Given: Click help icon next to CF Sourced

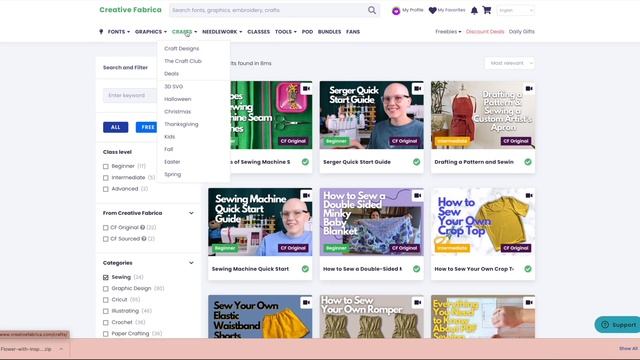Looking at the screenshot, I should tap(144, 239).
